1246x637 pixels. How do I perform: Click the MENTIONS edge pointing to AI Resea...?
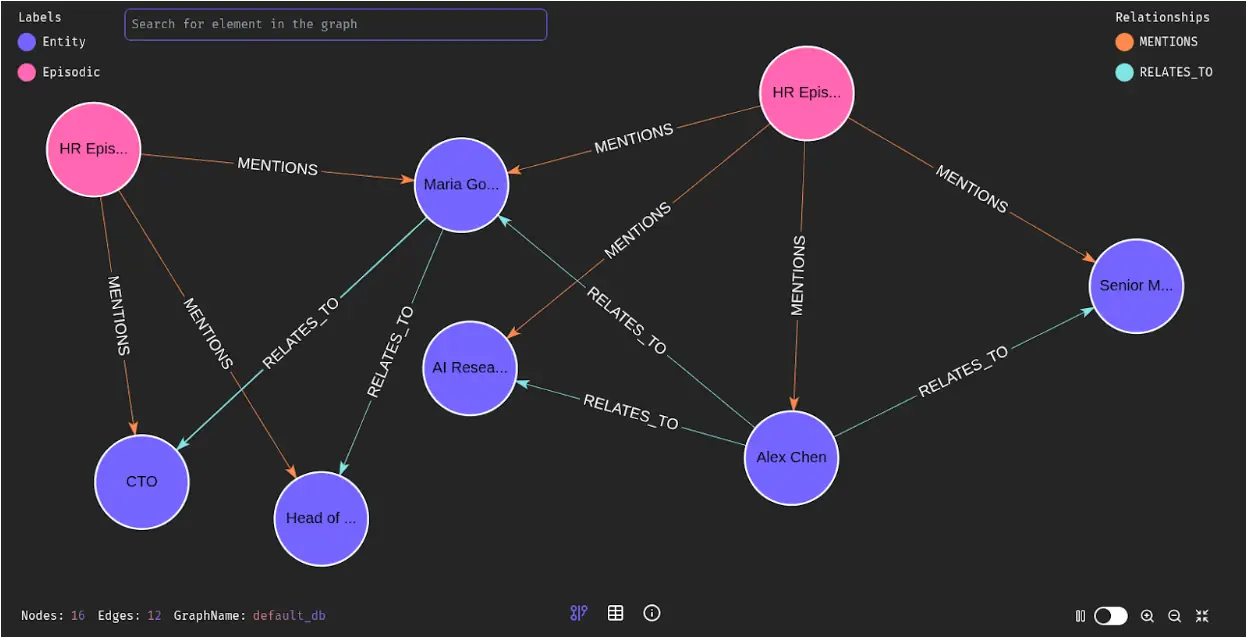coord(637,231)
